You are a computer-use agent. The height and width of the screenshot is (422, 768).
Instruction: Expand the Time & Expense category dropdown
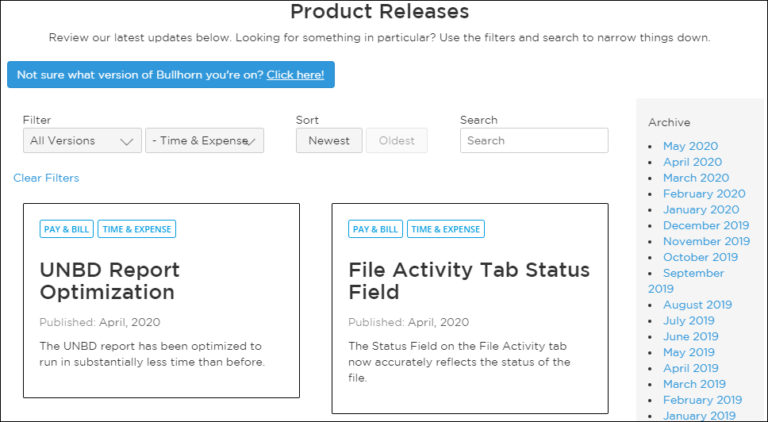[x=204, y=141]
